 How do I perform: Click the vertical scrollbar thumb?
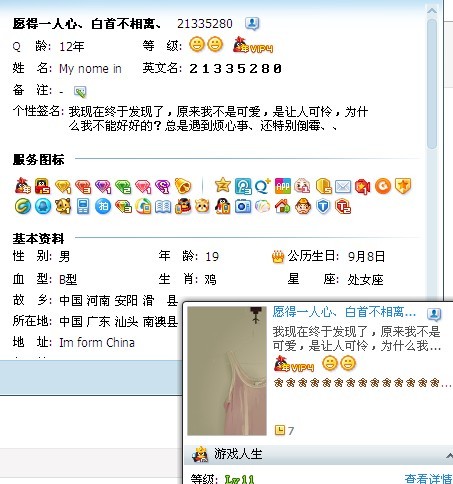click(432, 83)
